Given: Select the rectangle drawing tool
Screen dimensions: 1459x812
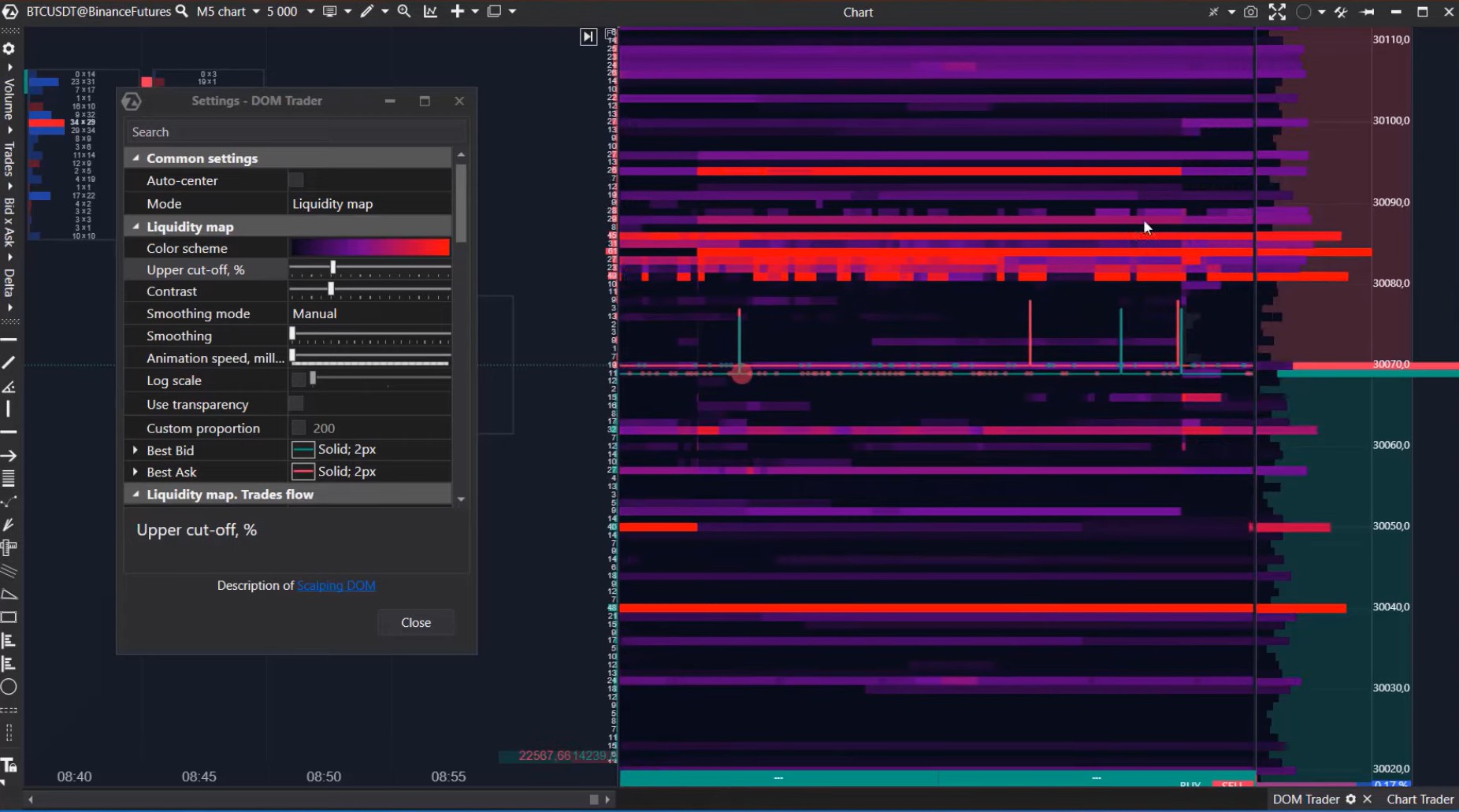Looking at the screenshot, I should (x=9, y=617).
